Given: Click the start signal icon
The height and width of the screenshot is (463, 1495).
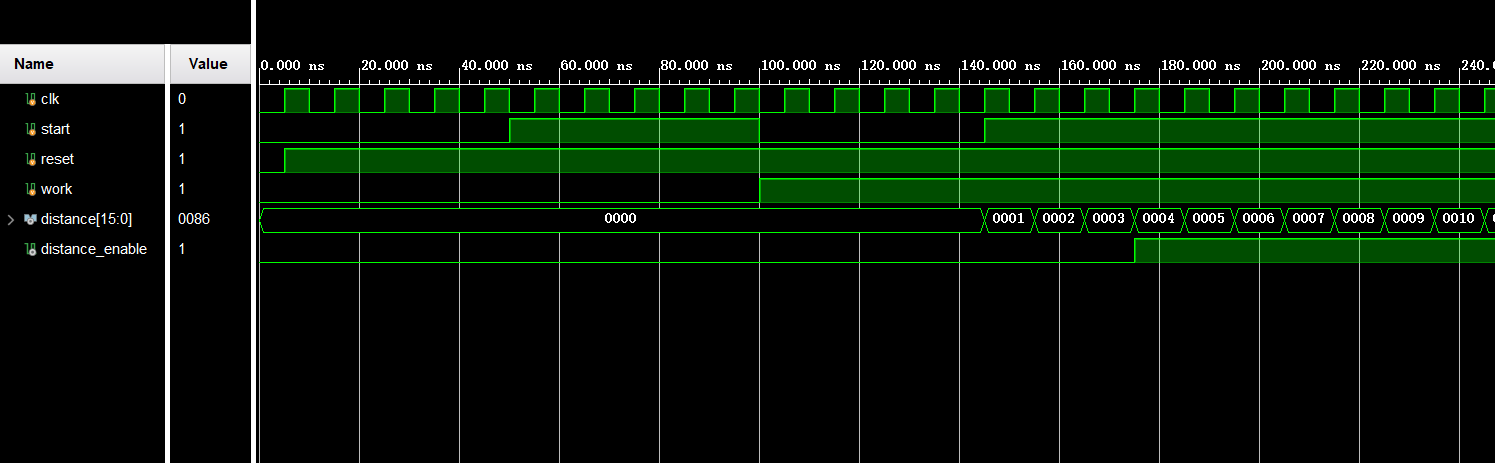Looking at the screenshot, I should pyautogui.click(x=31, y=129).
